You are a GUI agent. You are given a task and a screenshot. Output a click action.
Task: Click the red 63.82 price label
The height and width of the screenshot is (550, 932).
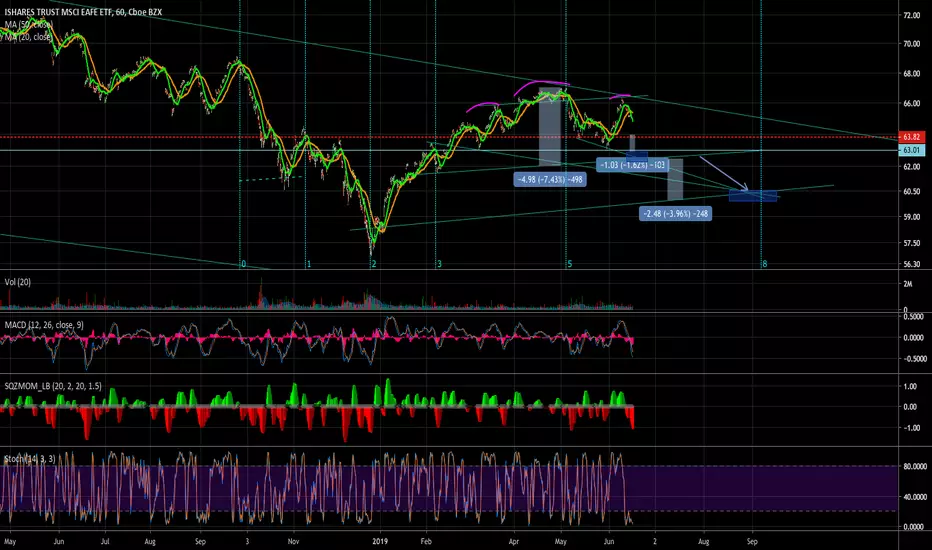click(911, 137)
